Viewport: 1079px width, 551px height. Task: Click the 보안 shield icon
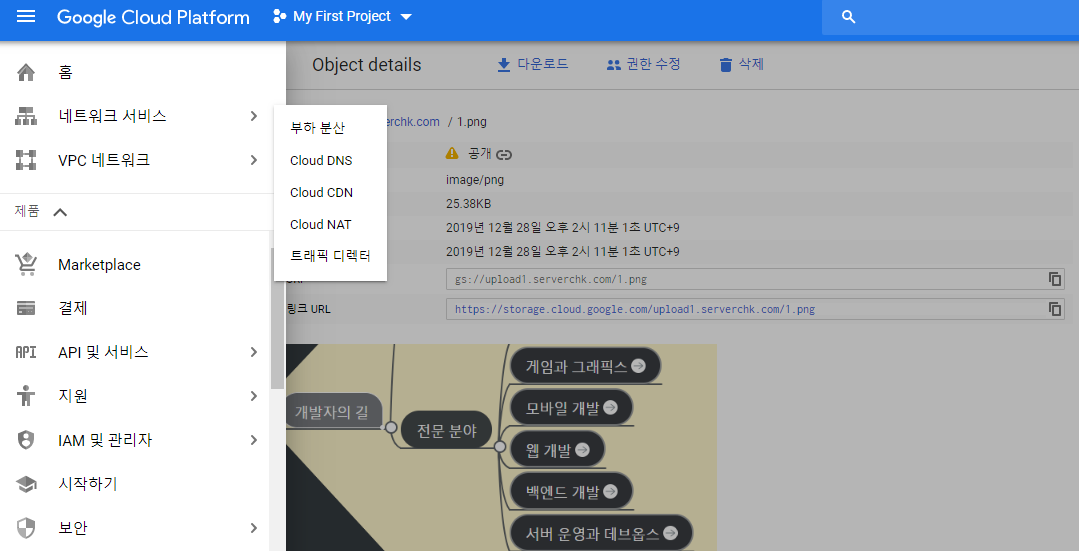(25, 528)
